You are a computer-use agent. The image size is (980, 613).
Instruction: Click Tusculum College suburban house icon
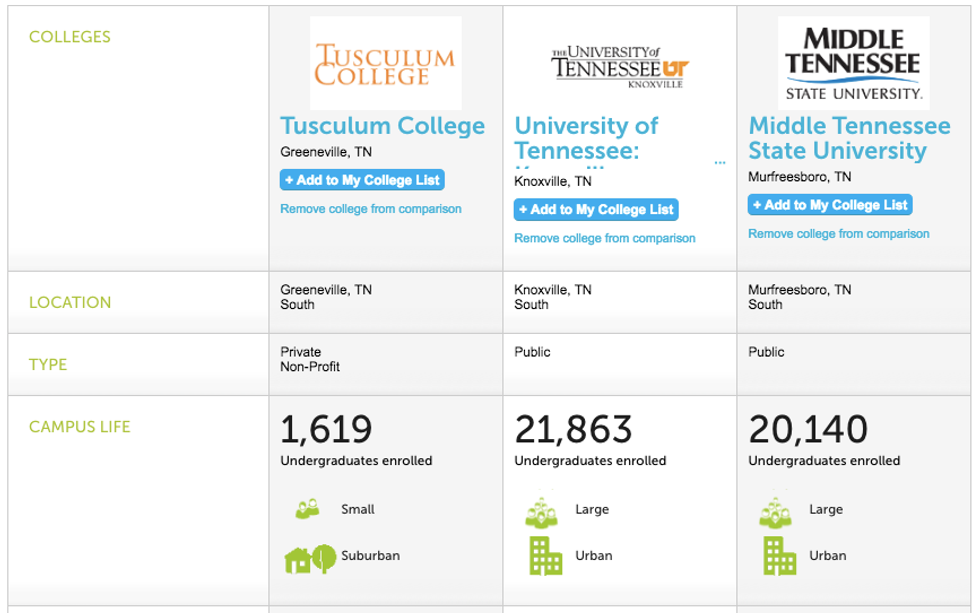point(309,557)
